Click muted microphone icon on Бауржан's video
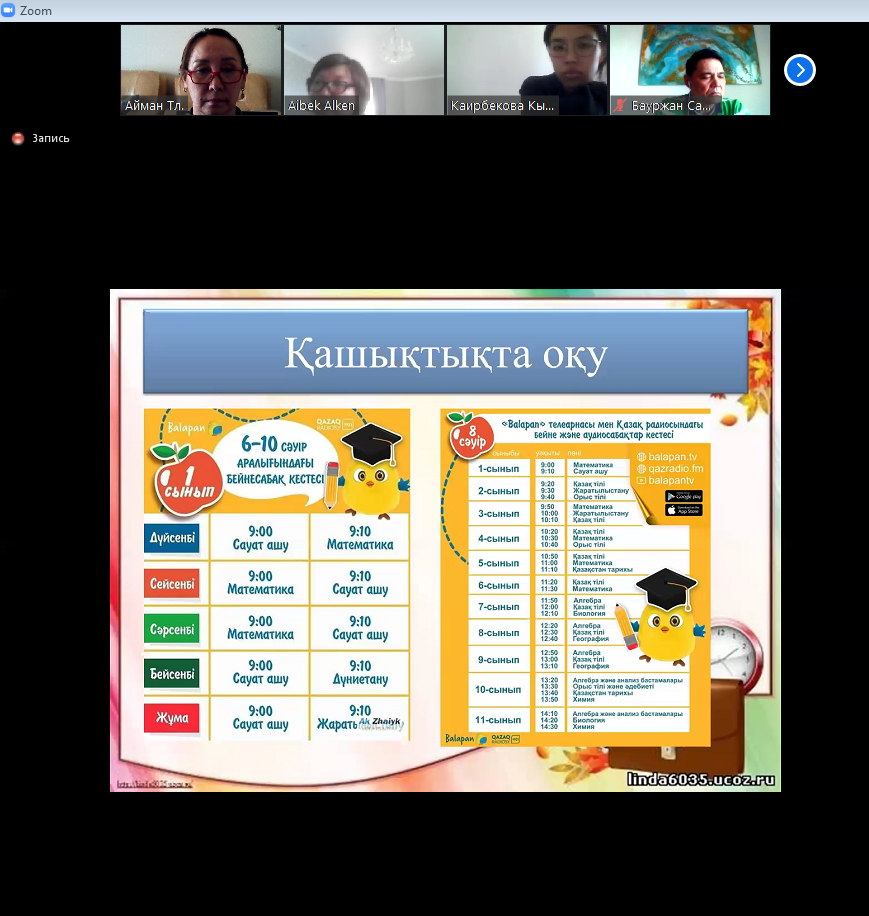Image resolution: width=869 pixels, height=916 pixels. (620, 105)
